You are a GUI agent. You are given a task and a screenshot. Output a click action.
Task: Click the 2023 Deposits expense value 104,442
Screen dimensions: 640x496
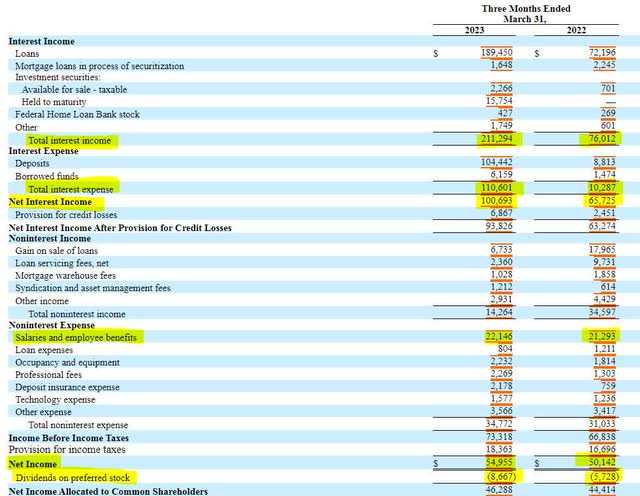[x=496, y=162]
